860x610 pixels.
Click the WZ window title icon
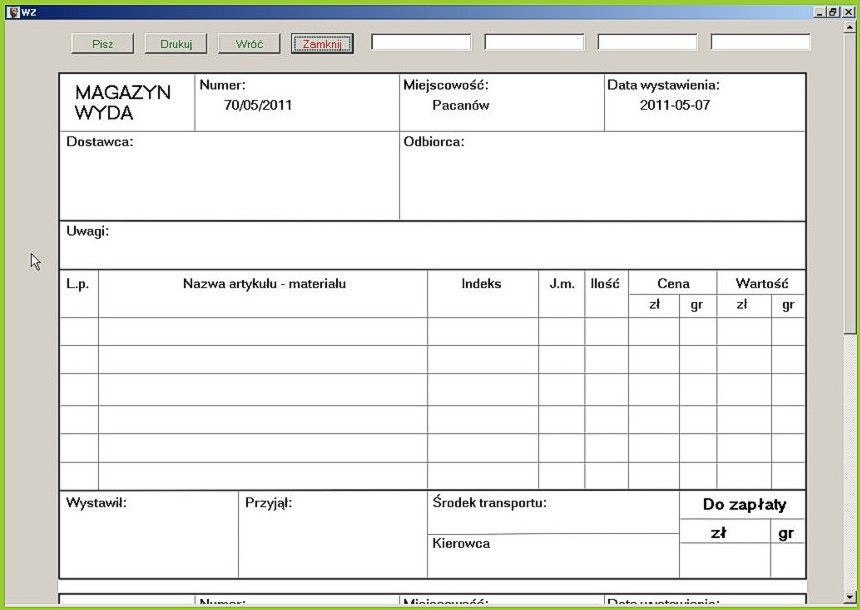14,12
